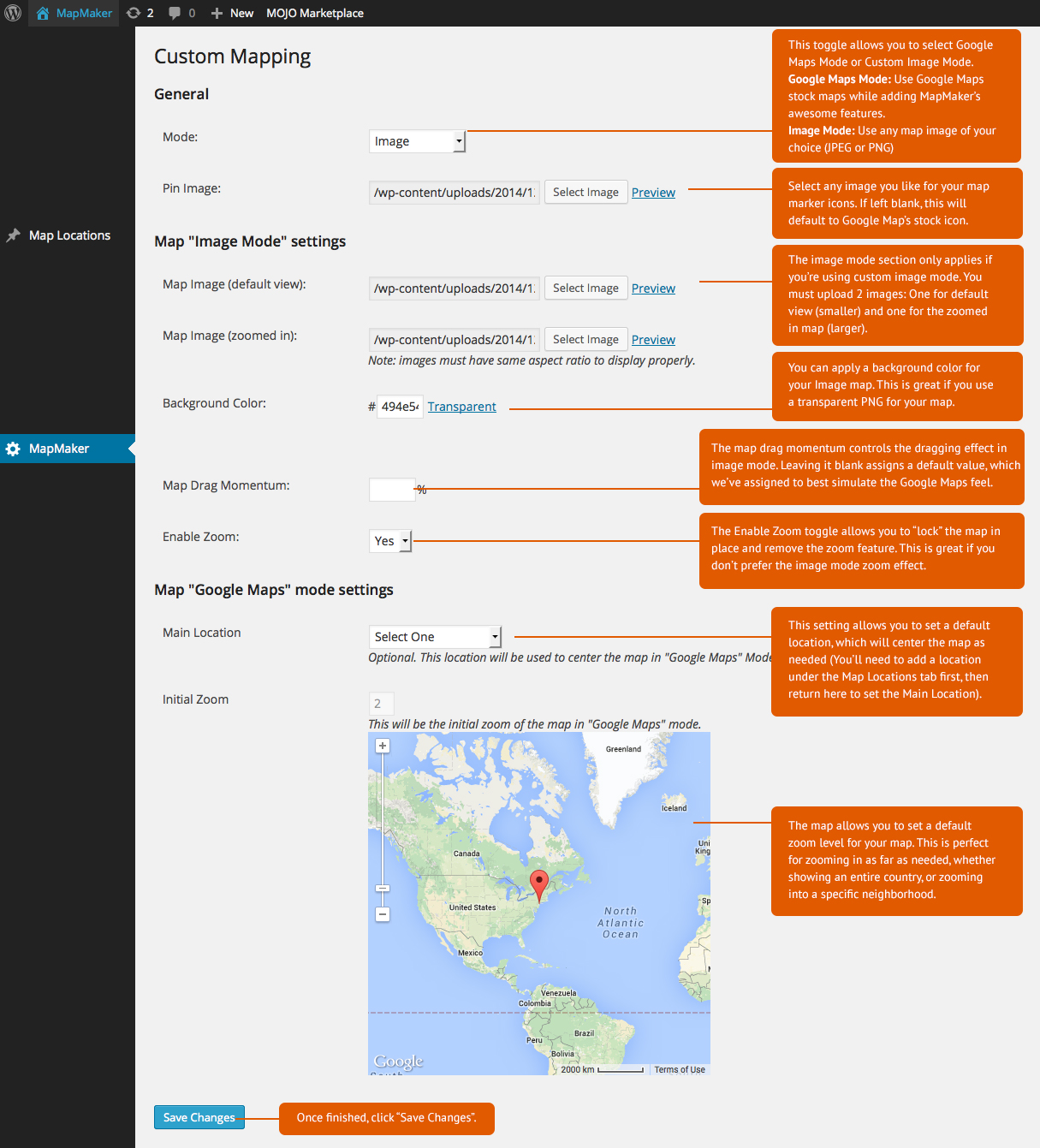Click the map zoom in plus button
This screenshot has height=1148, width=1040.
(383, 746)
